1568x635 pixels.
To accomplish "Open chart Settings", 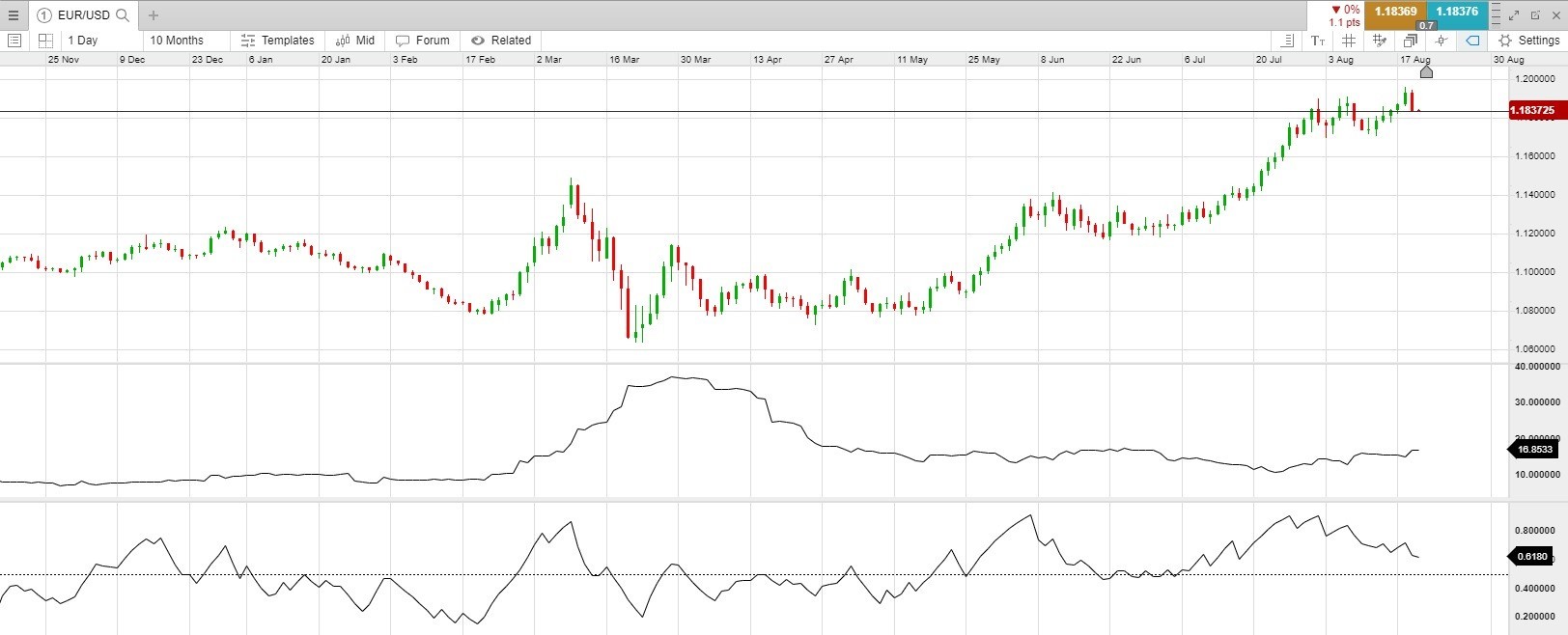I will pyautogui.click(x=1528, y=41).
